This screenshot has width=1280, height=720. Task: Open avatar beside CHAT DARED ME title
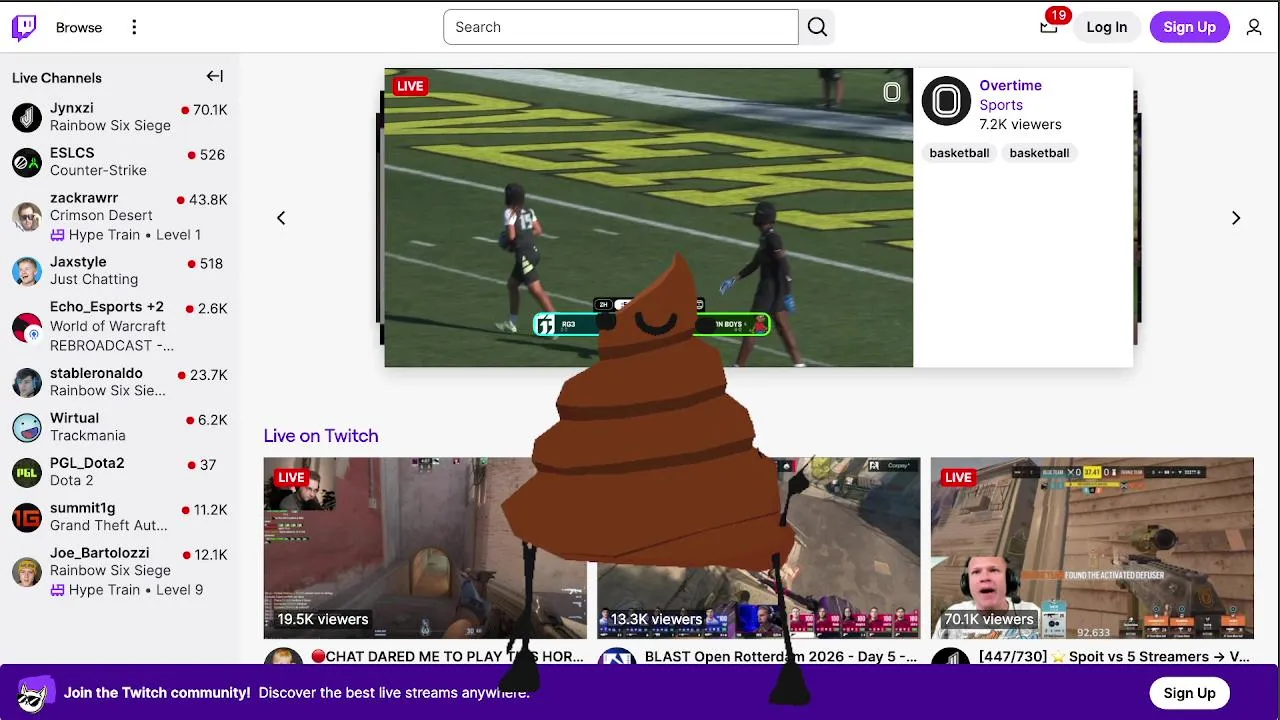click(284, 658)
